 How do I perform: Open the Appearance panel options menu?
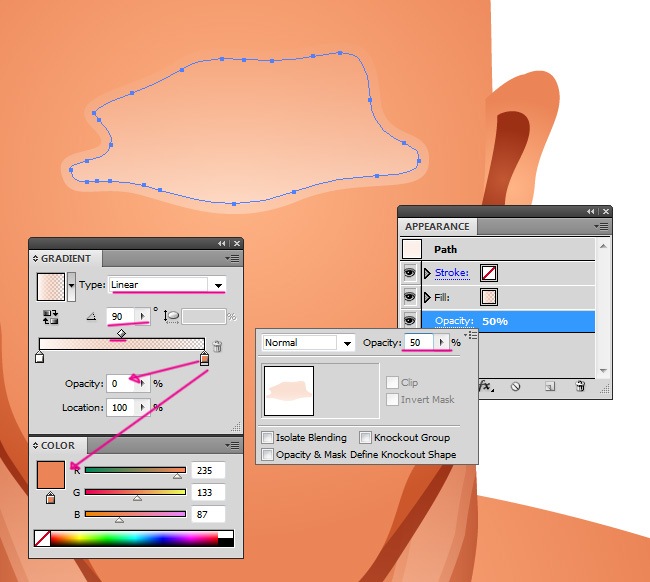601,226
